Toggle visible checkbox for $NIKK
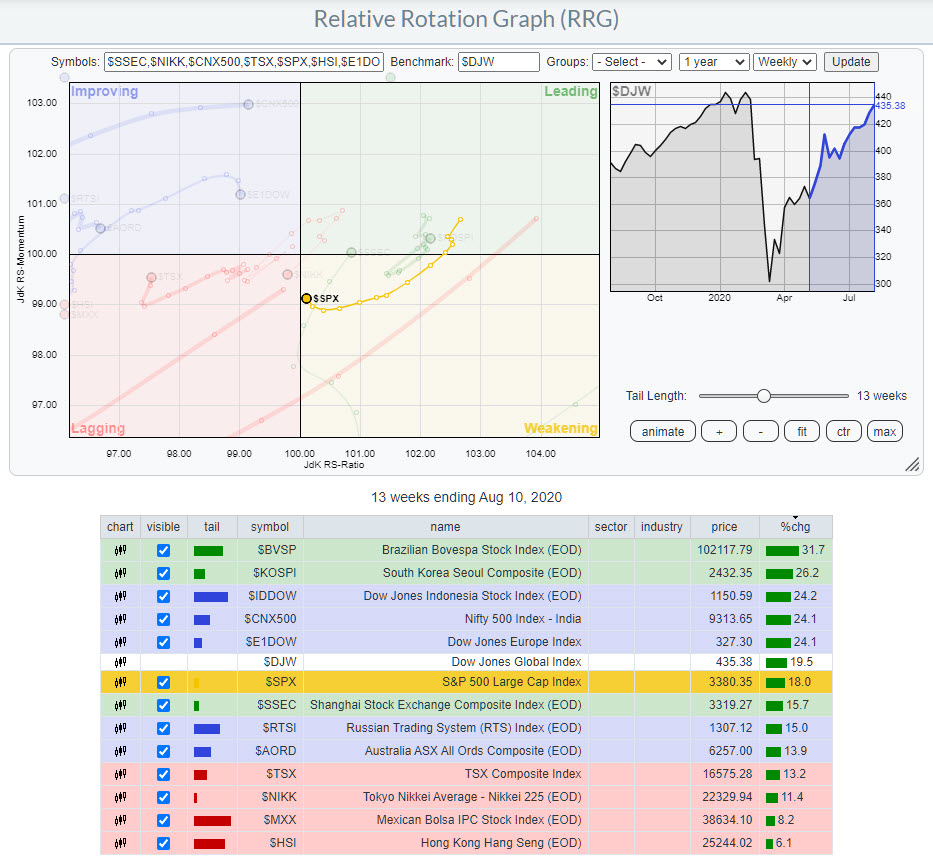Viewport: 933px width, 865px height. click(x=163, y=797)
